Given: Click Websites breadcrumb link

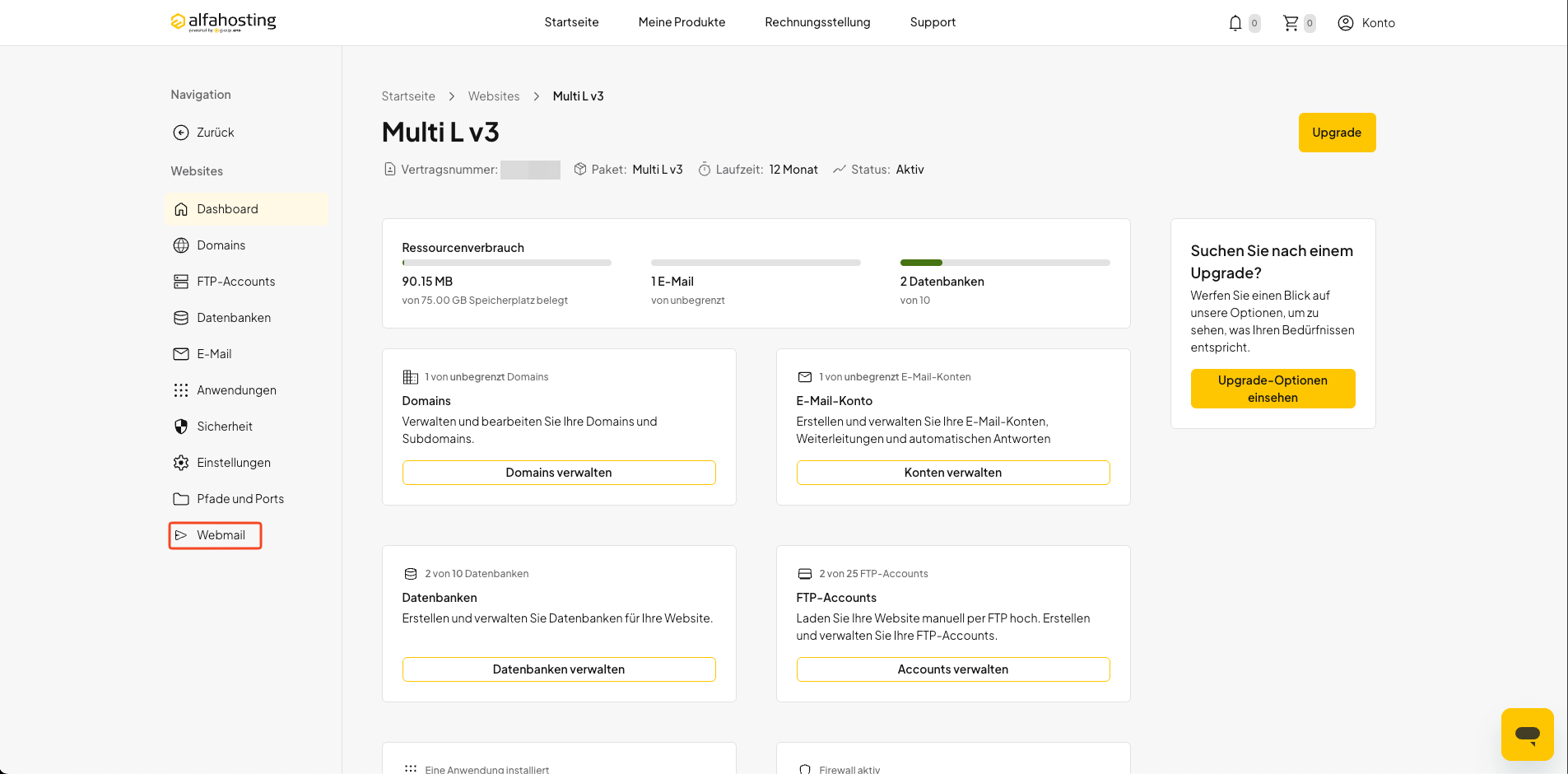Looking at the screenshot, I should pyautogui.click(x=494, y=96).
